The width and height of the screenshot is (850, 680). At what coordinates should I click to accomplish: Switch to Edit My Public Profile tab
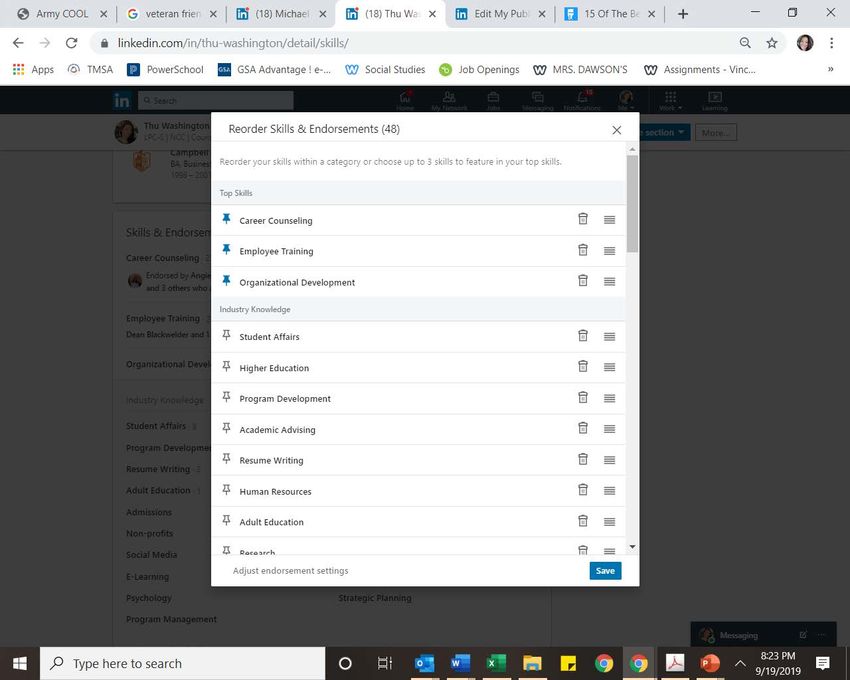tap(500, 14)
